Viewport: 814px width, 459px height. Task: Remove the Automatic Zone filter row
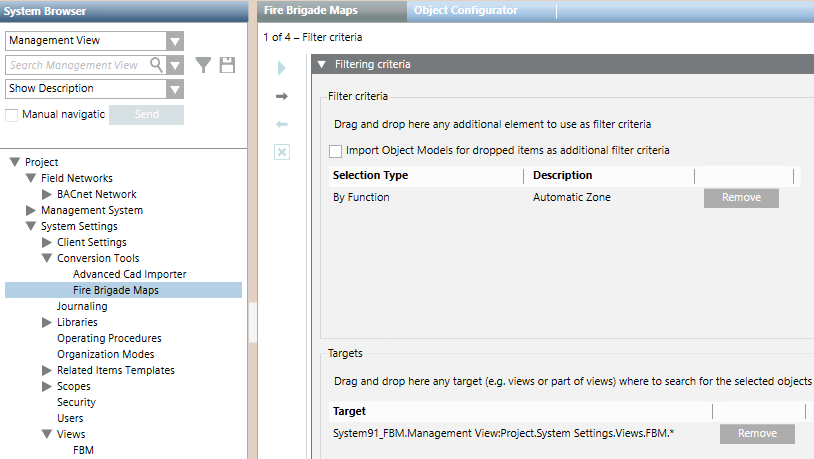pyautogui.click(x=740, y=198)
